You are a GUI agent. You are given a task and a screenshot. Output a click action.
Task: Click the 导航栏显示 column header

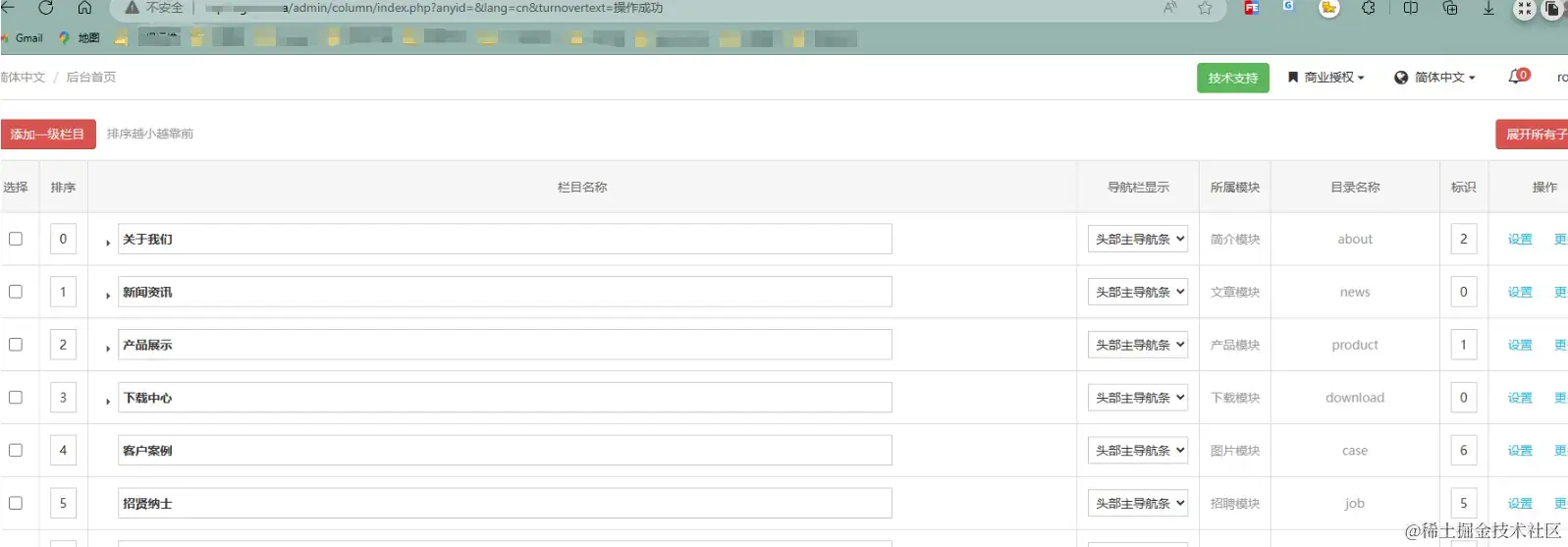1138,188
